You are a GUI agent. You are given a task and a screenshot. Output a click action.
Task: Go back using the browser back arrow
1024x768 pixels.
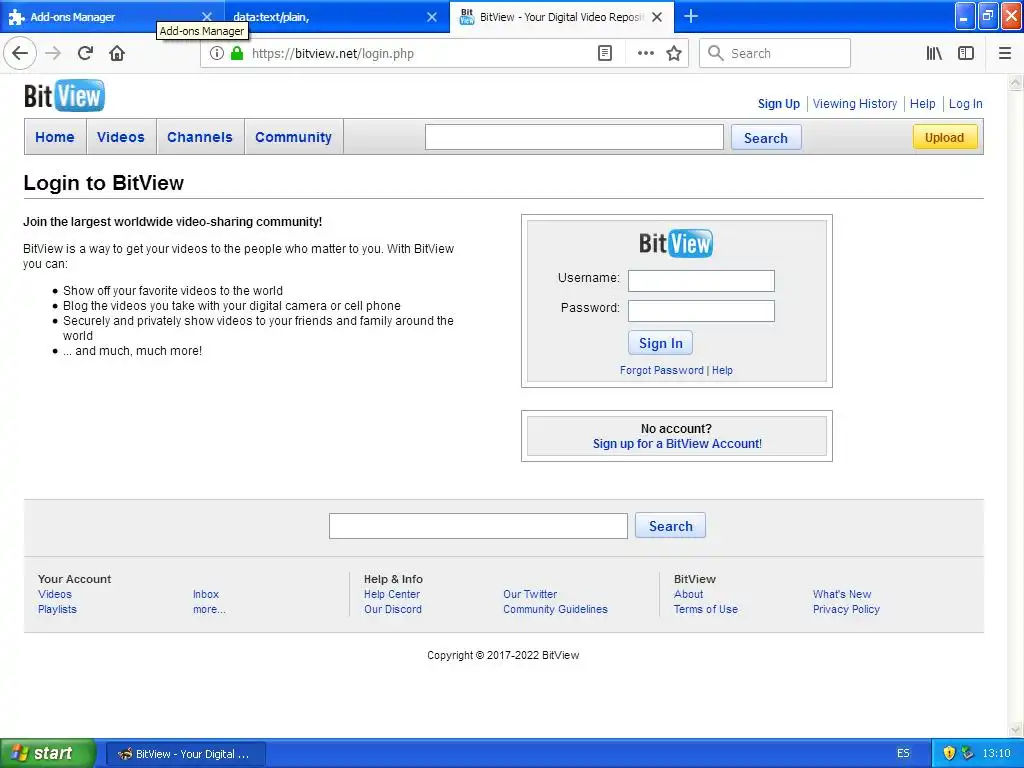(x=20, y=54)
